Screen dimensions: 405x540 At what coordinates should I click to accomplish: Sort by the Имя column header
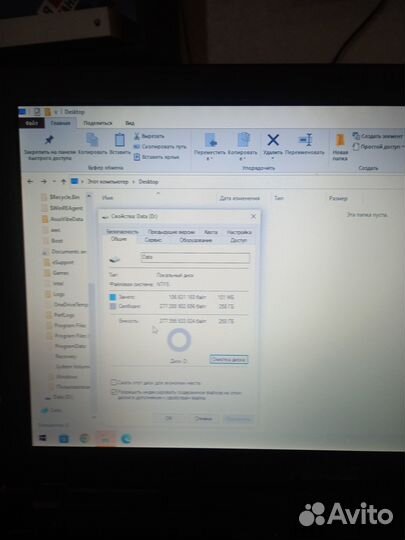click(108, 198)
